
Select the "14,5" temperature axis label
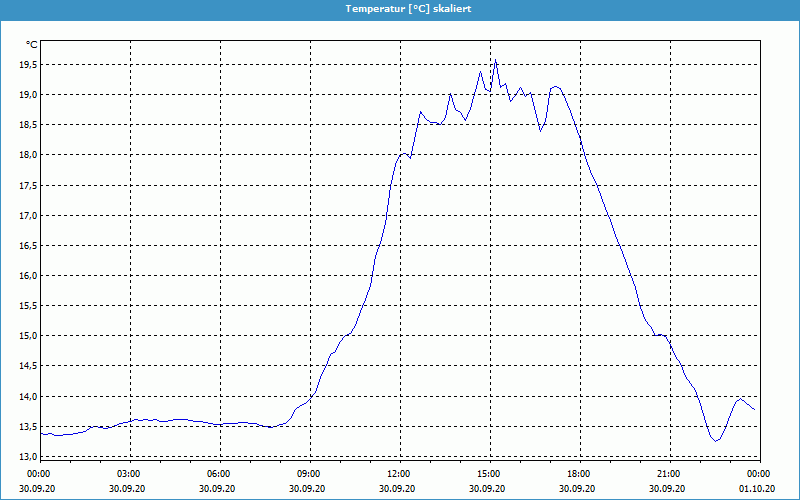coord(29,366)
